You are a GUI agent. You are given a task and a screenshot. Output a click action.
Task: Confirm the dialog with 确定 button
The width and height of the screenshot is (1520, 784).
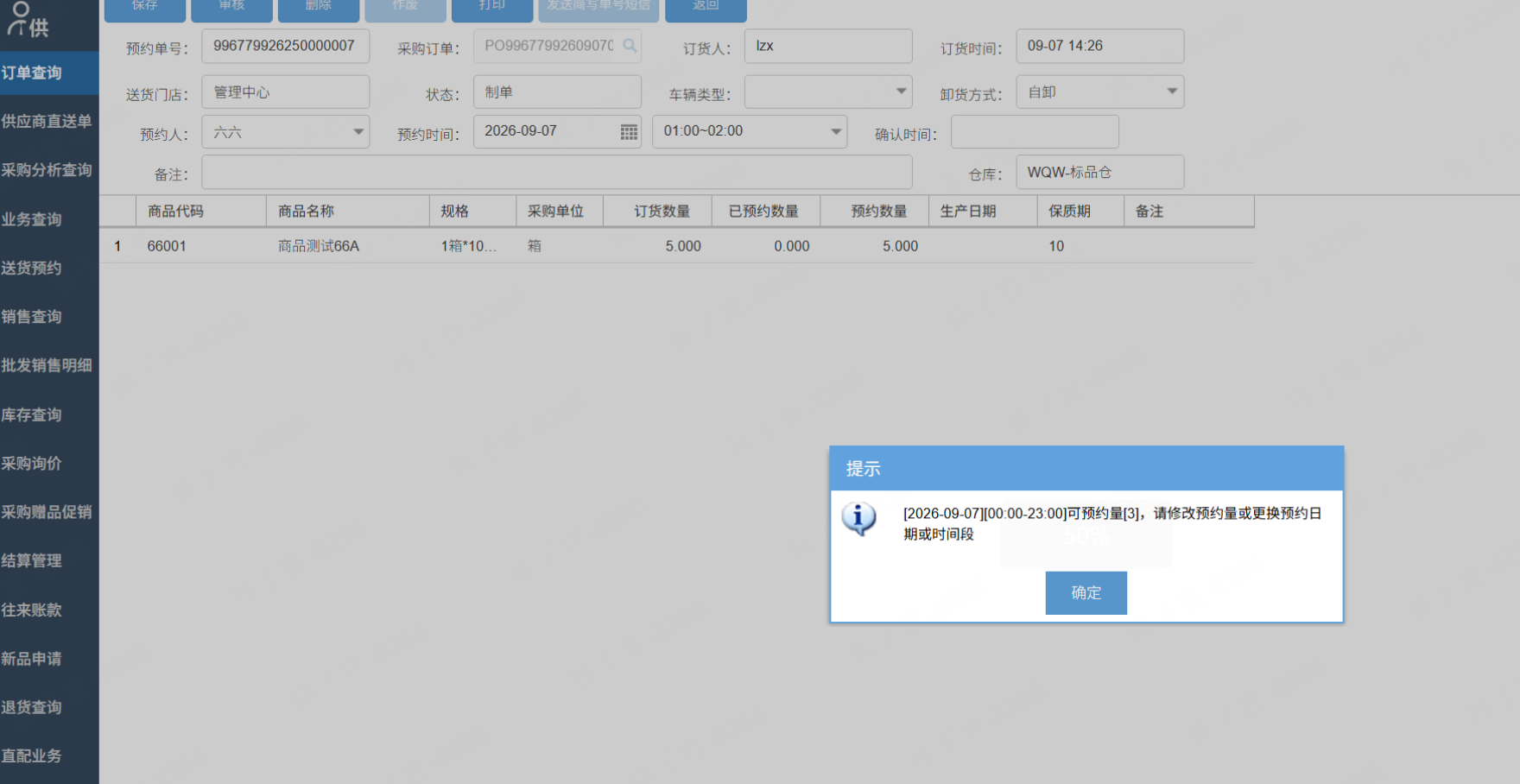[x=1086, y=592]
